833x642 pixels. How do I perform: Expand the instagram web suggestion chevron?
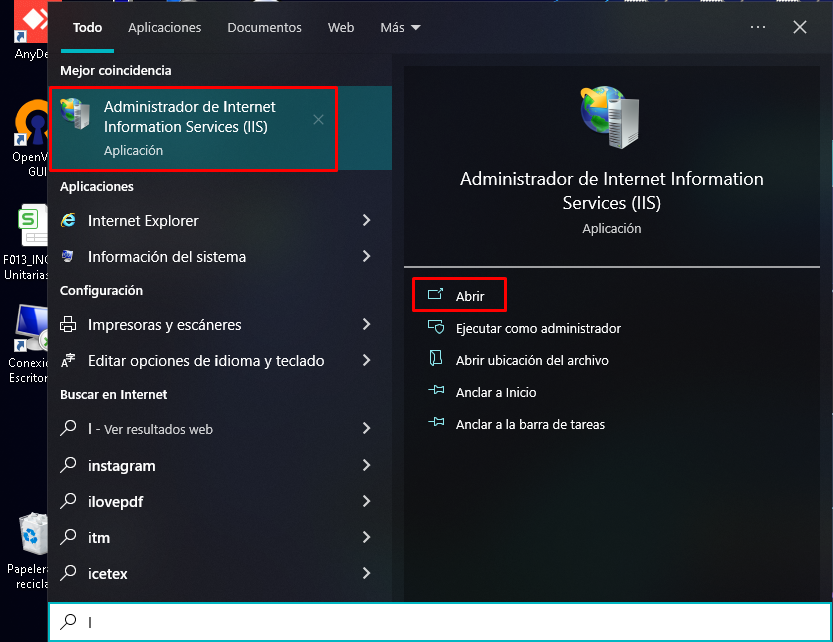point(366,466)
